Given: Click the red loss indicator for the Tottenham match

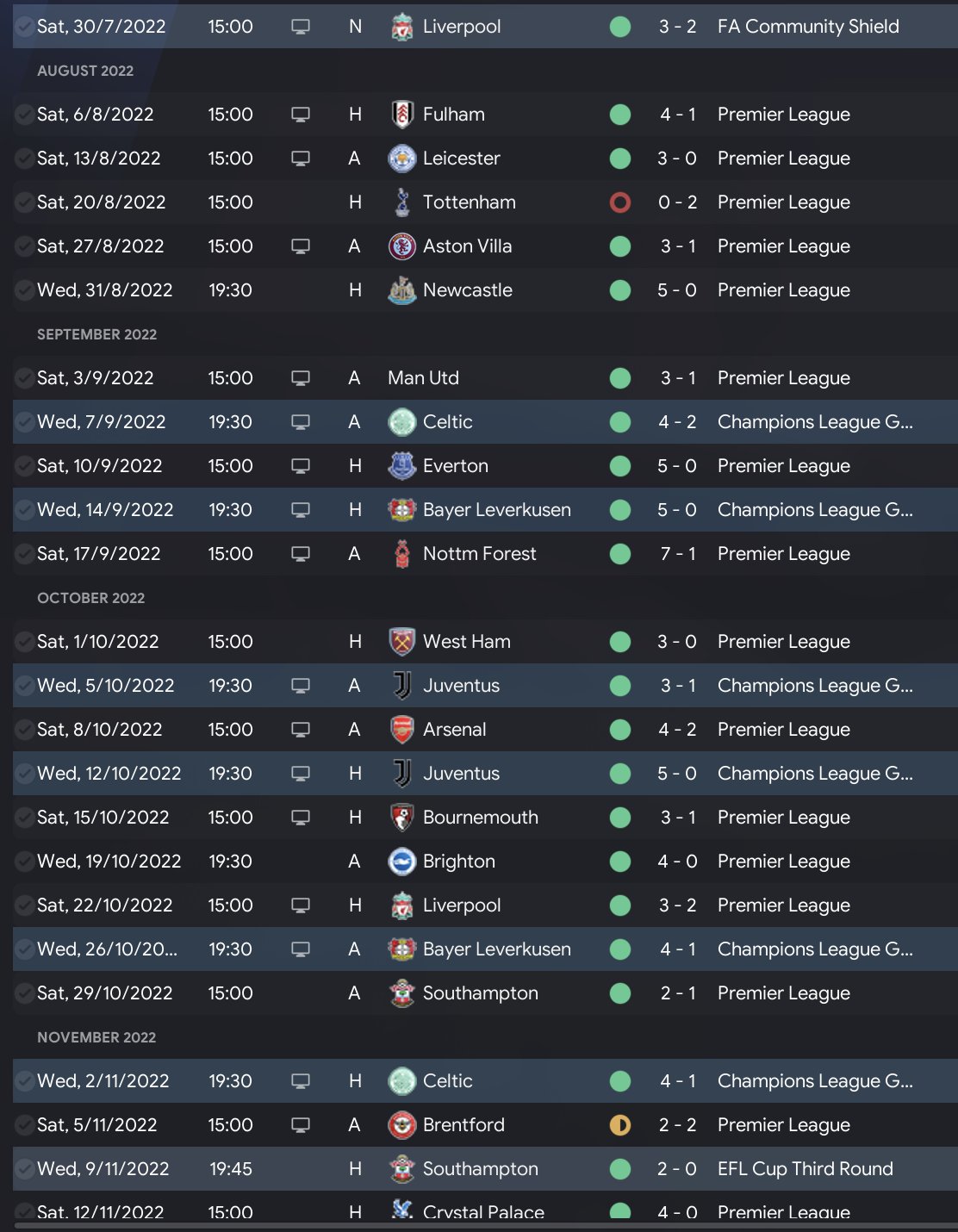Looking at the screenshot, I should click(x=620, y=202).
